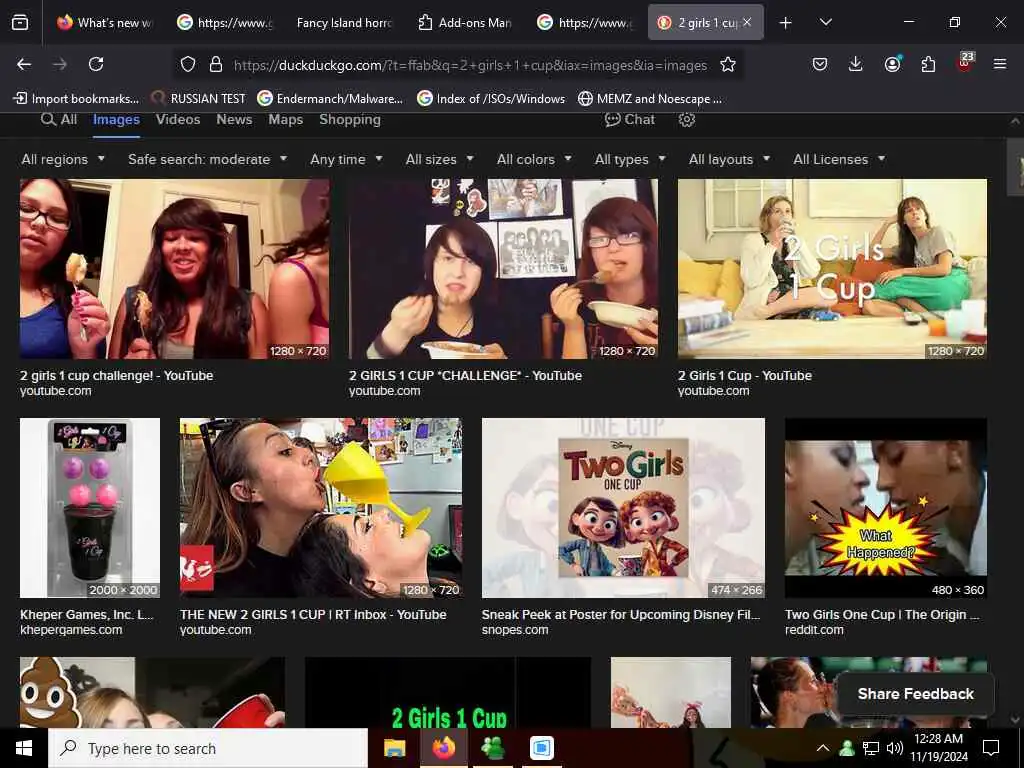Open the Index of /ISOs/Windows bookmark
Image resolution: width=1024 pixels, height=768 pixels.
[491, 99]
